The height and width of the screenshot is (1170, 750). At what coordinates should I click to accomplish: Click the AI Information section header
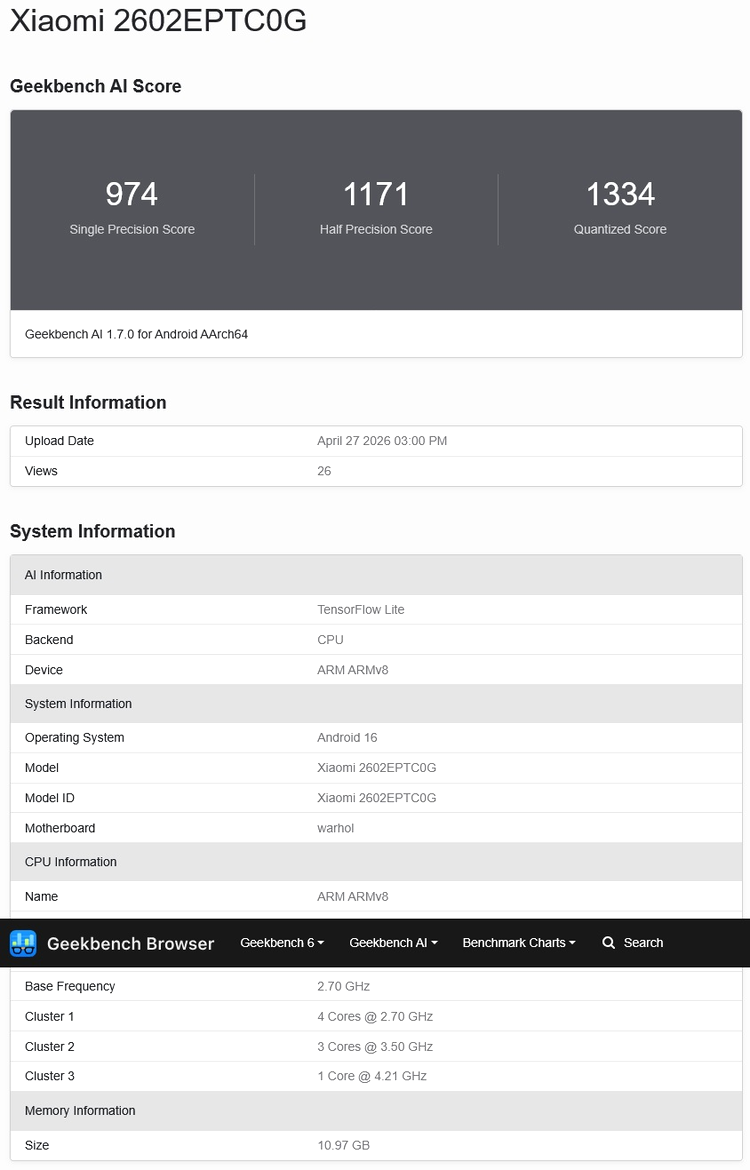[64, 575]
